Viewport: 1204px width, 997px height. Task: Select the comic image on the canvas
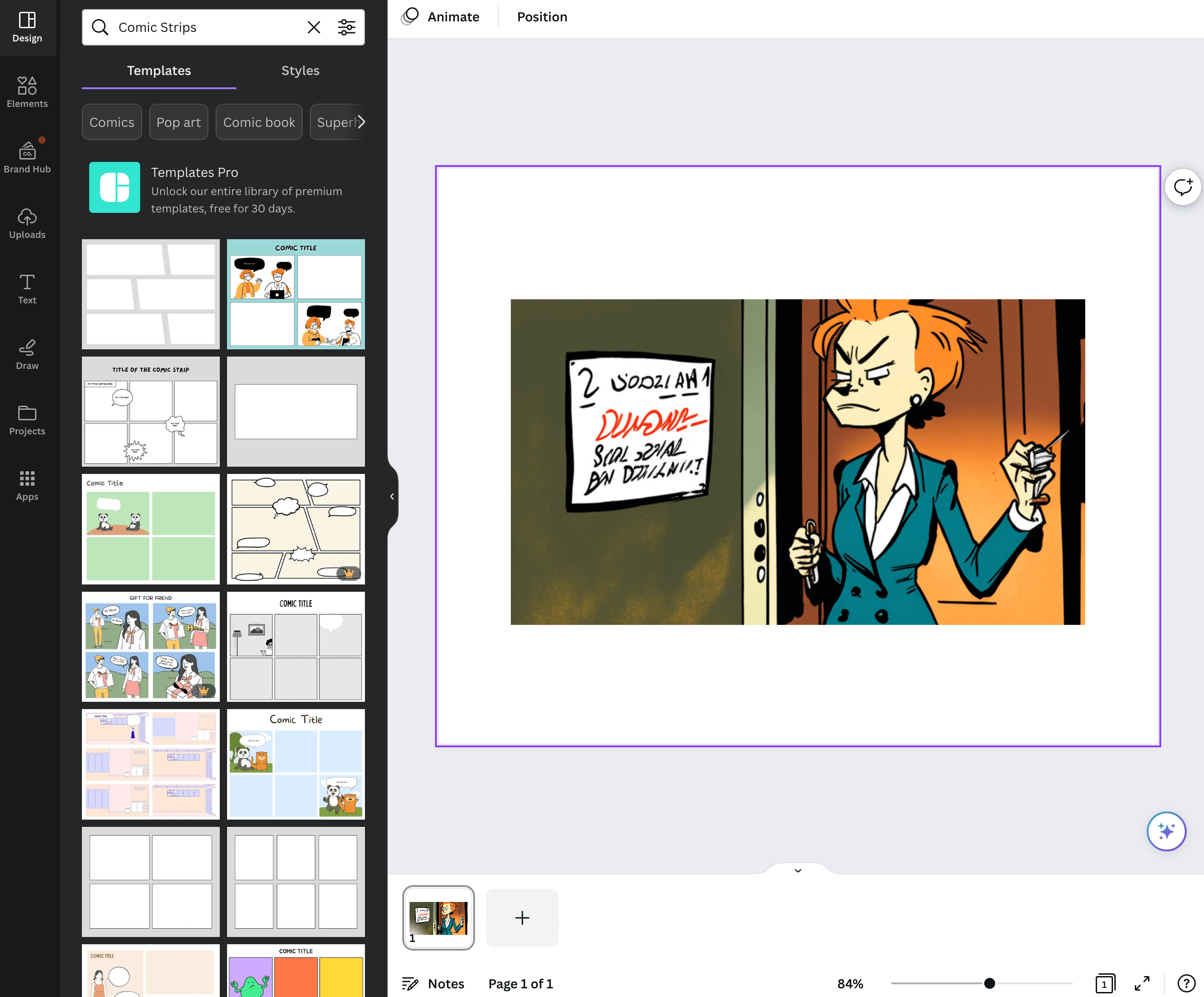click(798, 462)
